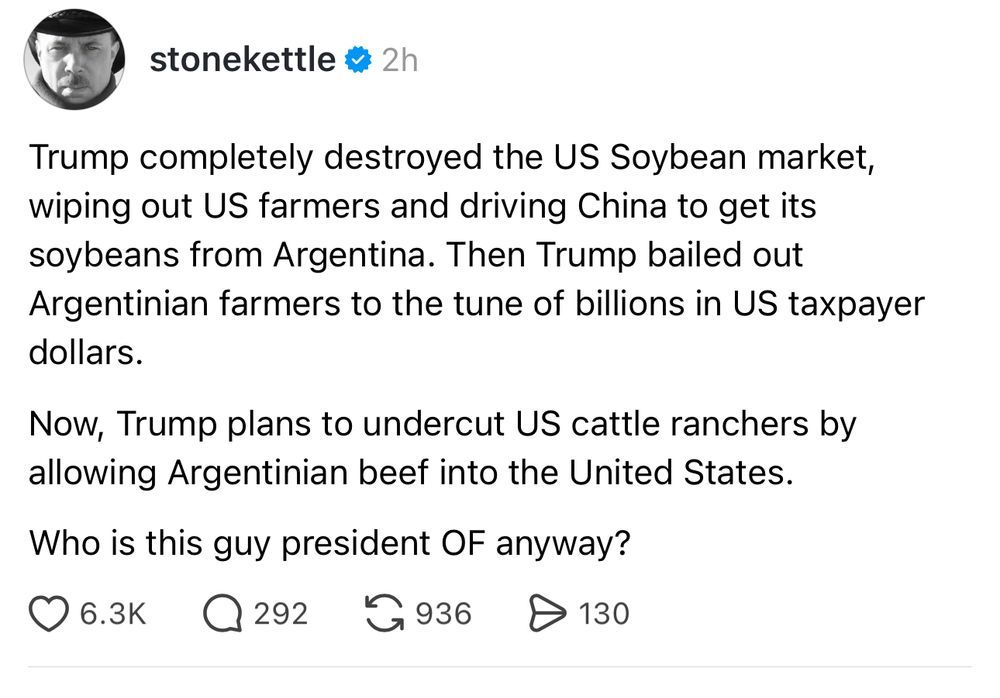Click the capitalized word "OF" in the question

pyautogui.click(x=463, y=544)
